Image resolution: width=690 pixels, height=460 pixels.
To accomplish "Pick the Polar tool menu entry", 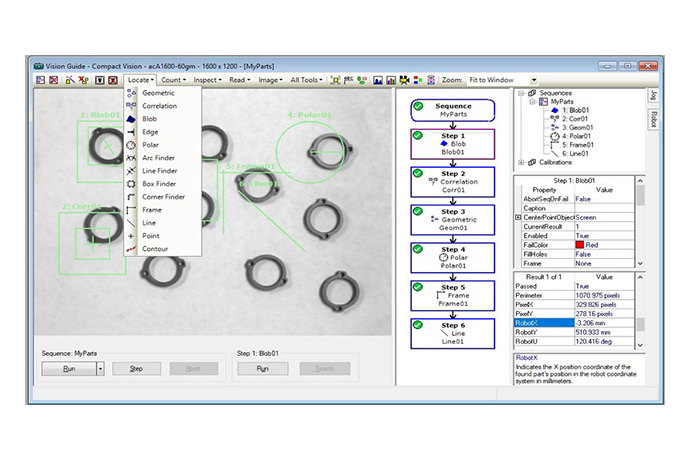I will pos(150,145).
